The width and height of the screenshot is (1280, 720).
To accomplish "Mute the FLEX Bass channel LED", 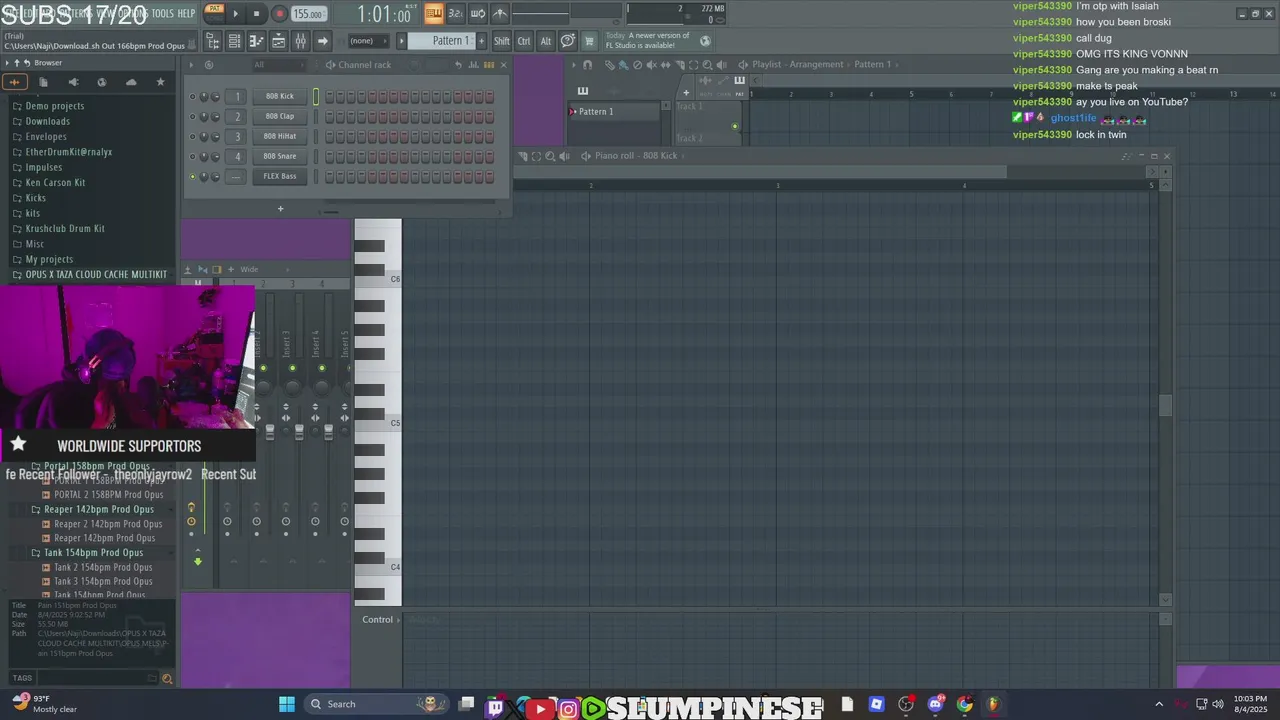I will coord(192,177).
